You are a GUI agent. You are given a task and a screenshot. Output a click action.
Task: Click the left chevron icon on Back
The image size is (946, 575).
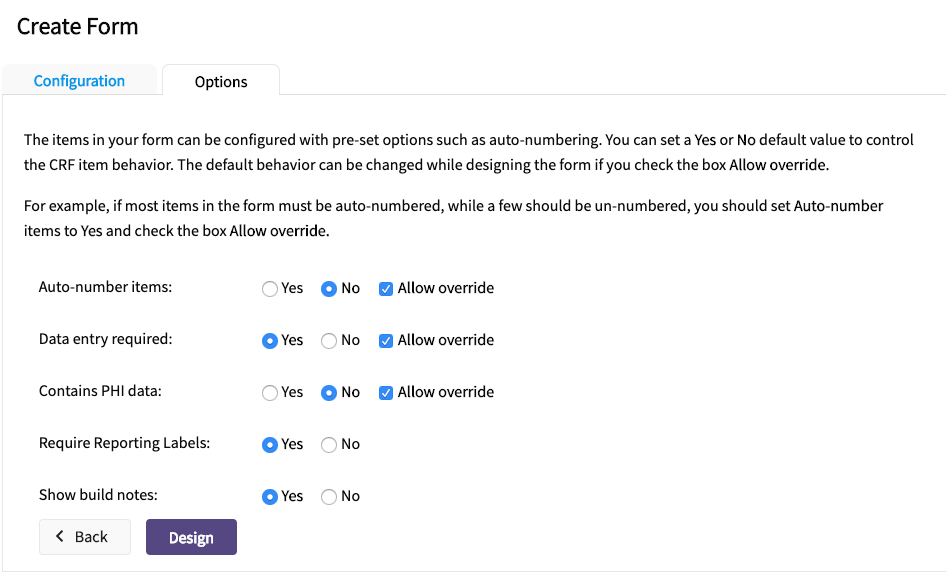tap(60, 537)
